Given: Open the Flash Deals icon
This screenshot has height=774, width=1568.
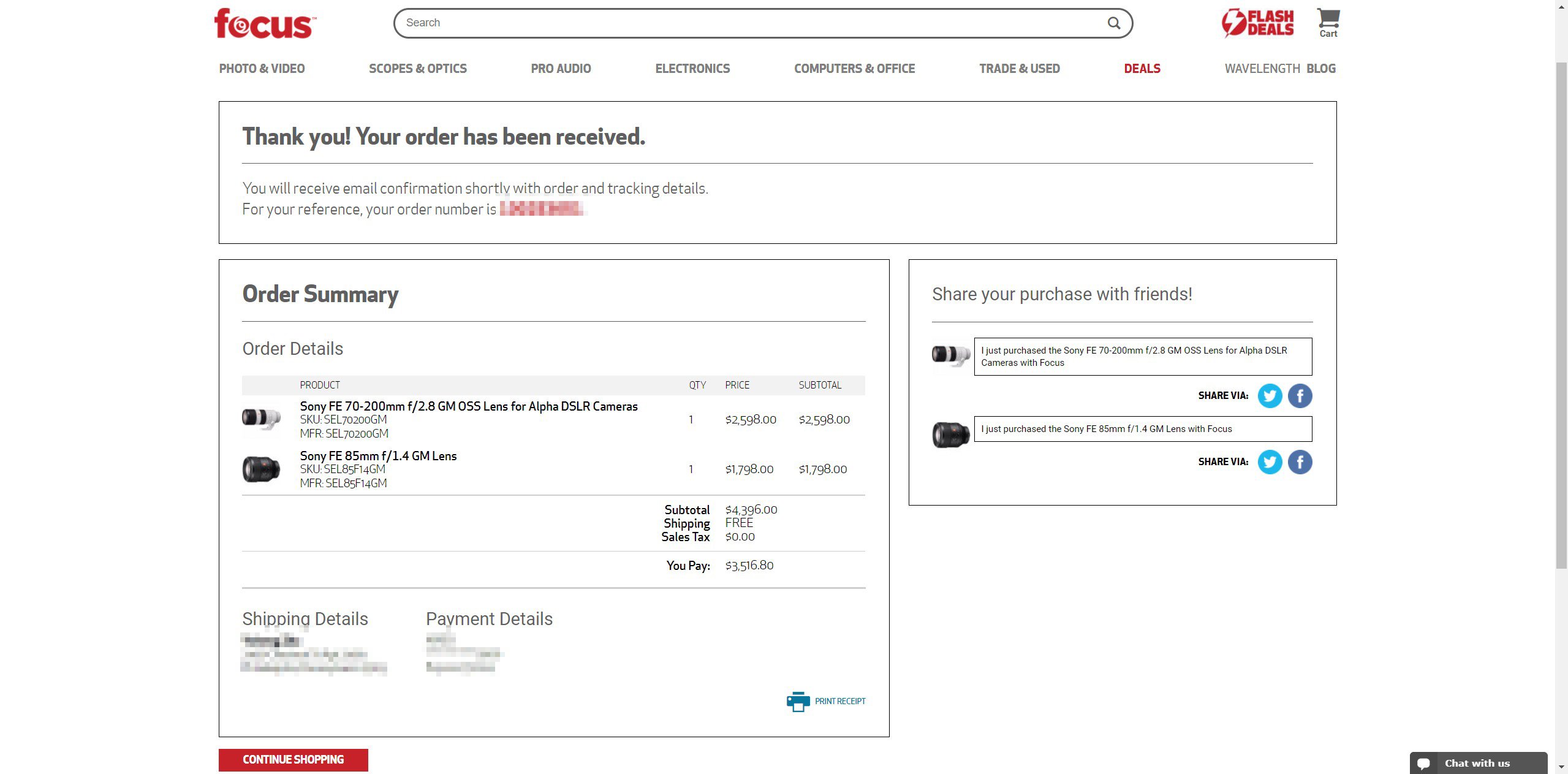Looking at the screenshot, I should (1257, 23).
